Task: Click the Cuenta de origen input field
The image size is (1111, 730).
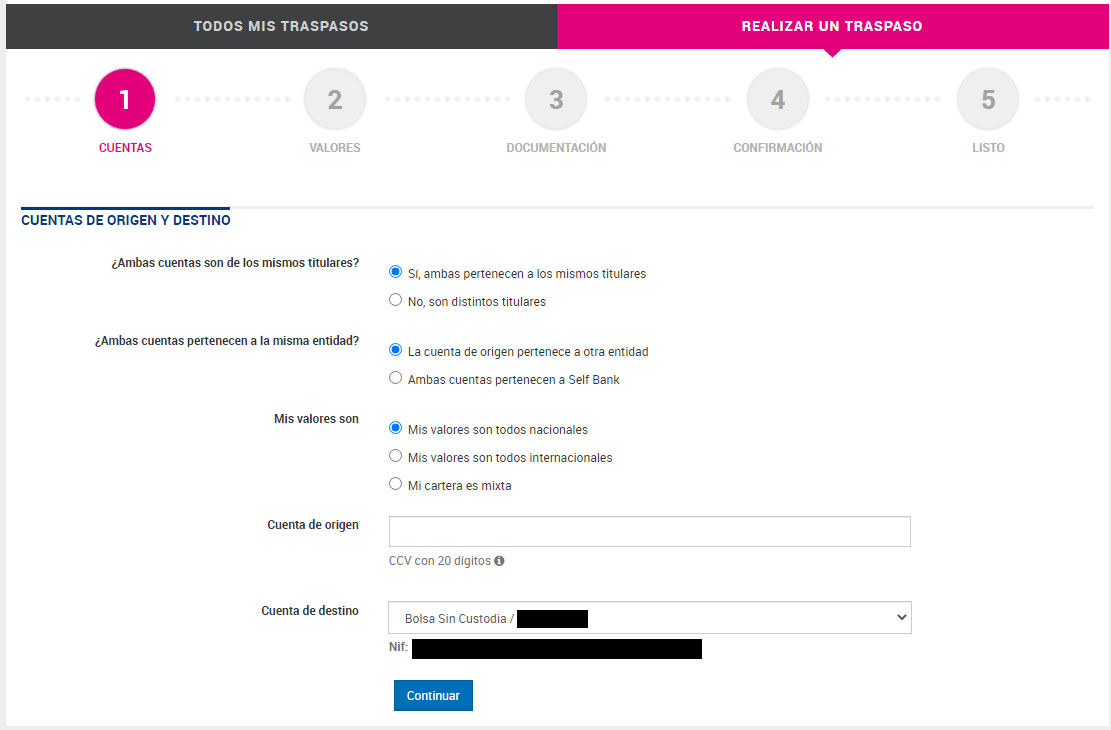Action: (x=650, y=532)
